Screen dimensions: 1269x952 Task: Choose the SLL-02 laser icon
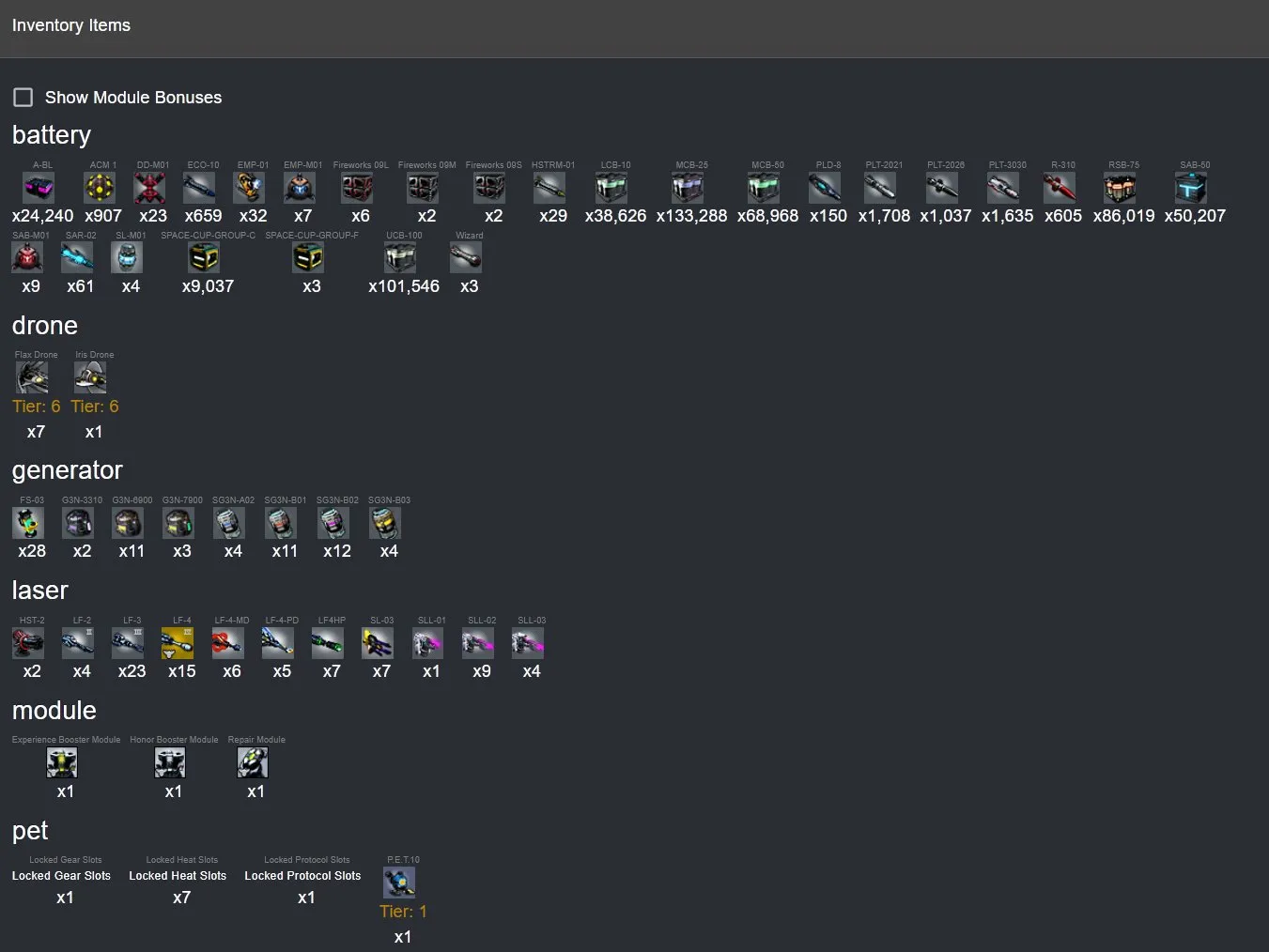click(x=478, y=643)
